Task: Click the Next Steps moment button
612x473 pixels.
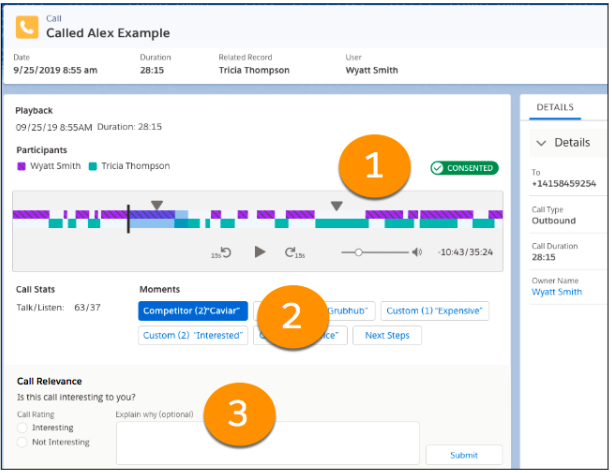Action: tap(387, 335)
